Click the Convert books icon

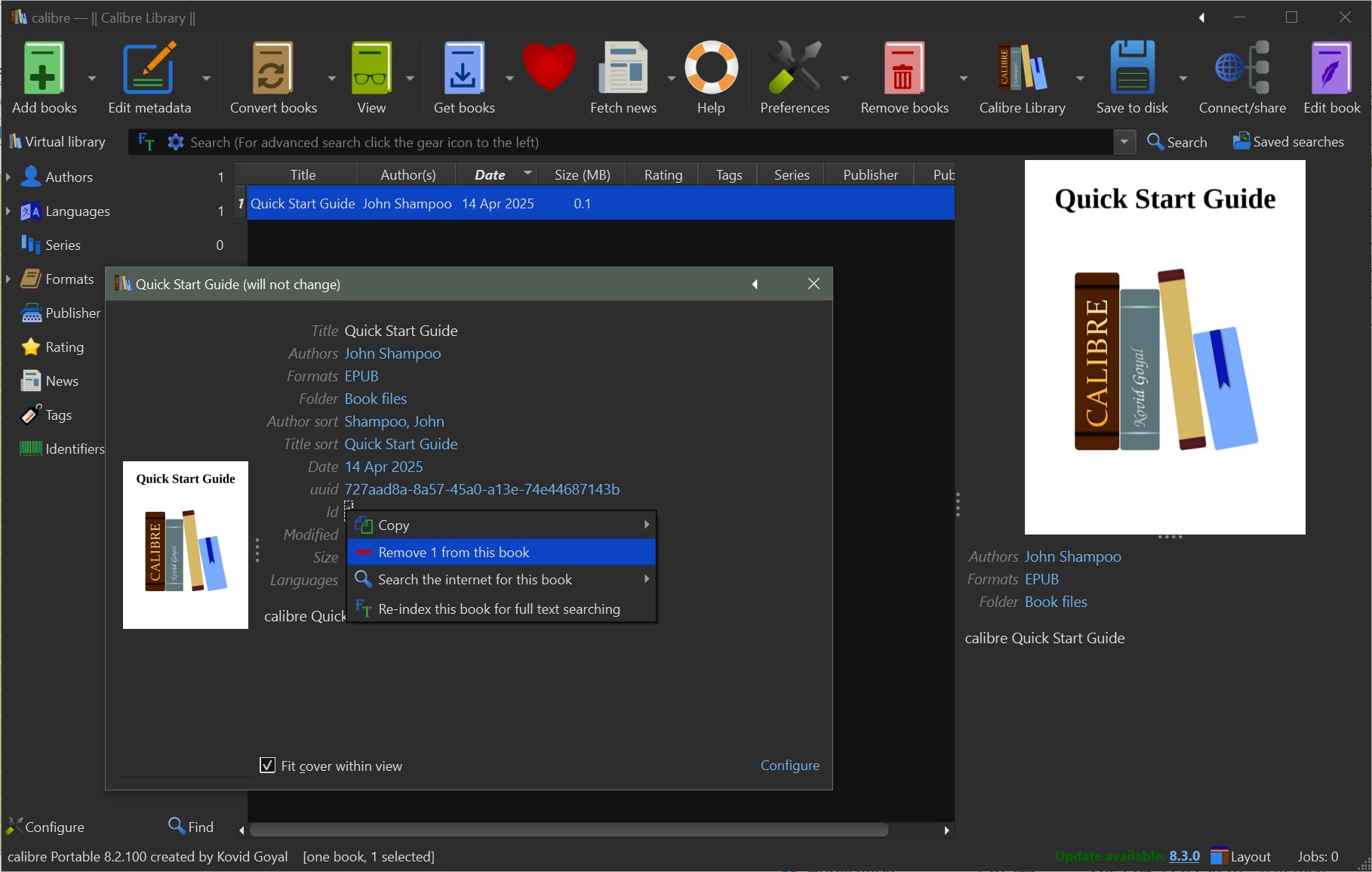point(272,69)
